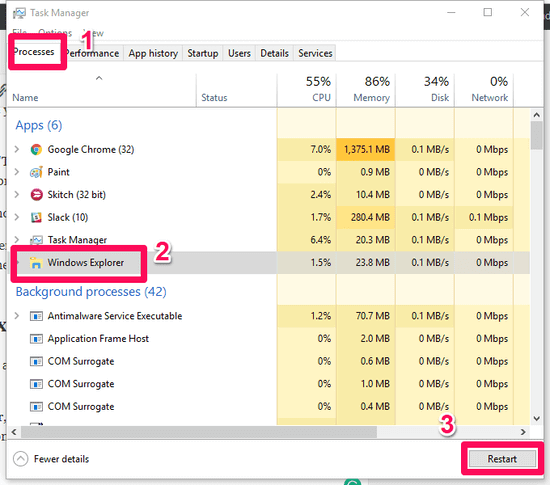Click the Restart button
The height and width of the screenshot is (485, 550).
tap(502, 459)
